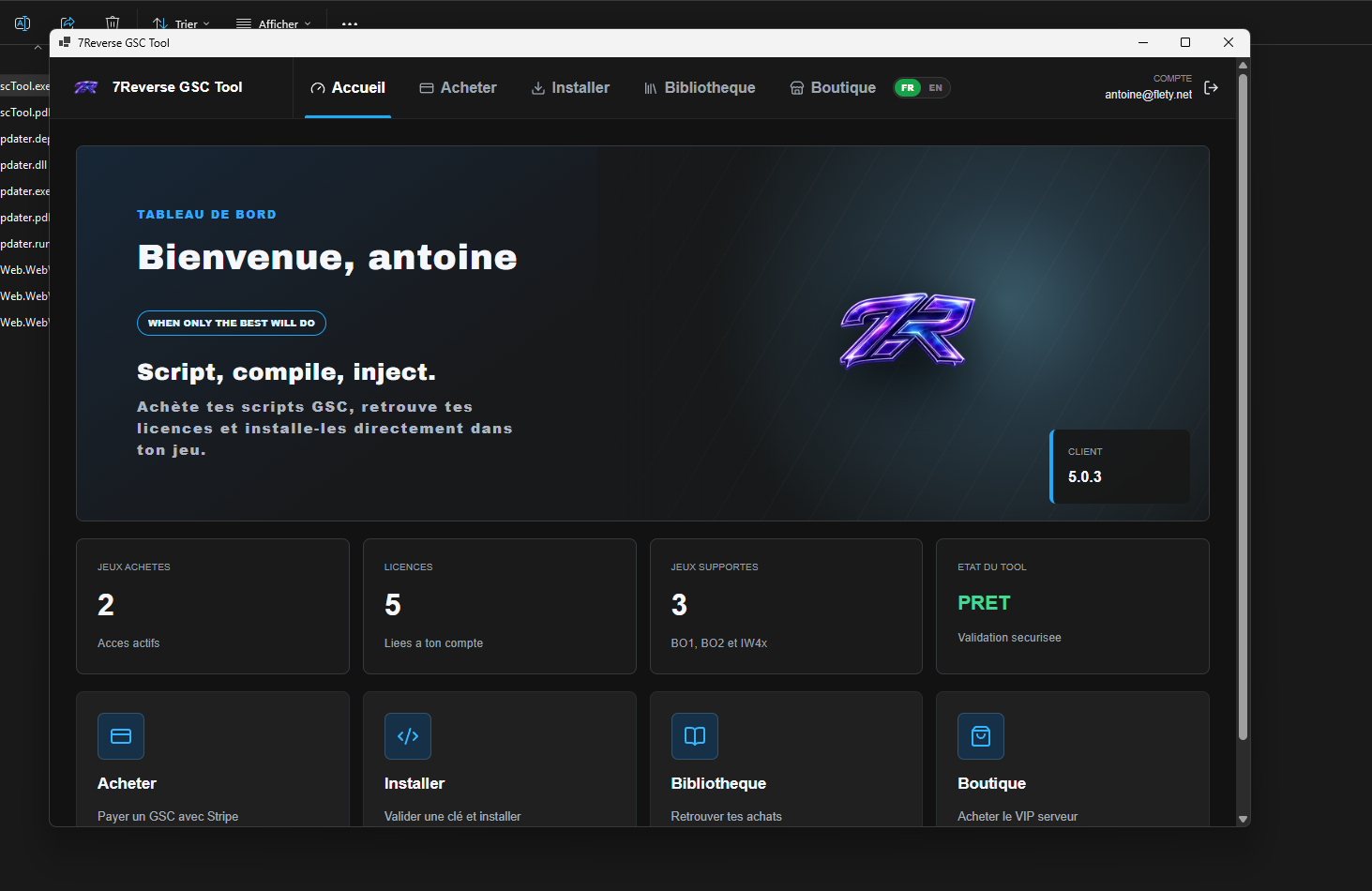The height and width of the screenshot is (891, 1372).
Task: Click the credit card icon on the Acheter card
Action: pos(121,736)
